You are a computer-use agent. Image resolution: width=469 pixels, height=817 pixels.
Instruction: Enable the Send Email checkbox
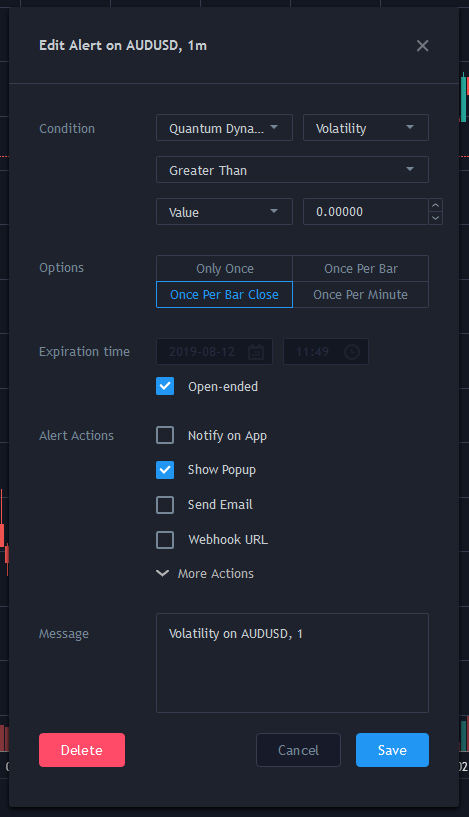click(x=165, y=505)
